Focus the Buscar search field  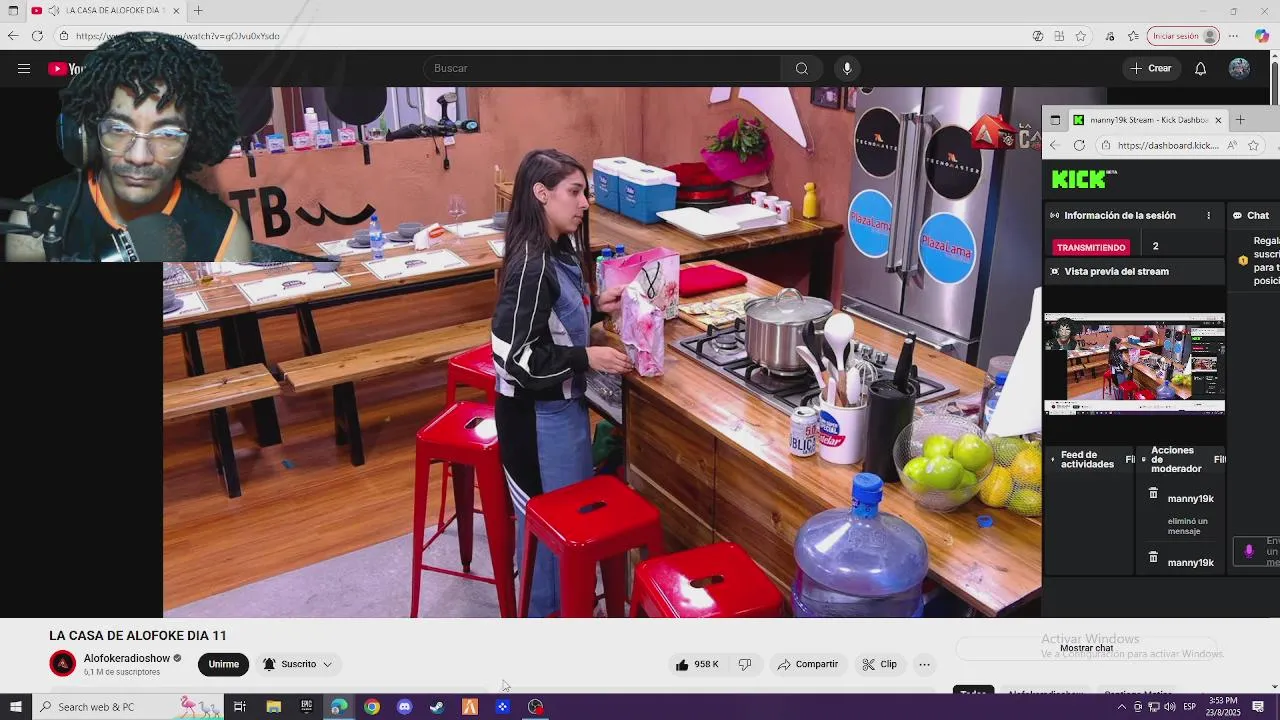point(602,68)
